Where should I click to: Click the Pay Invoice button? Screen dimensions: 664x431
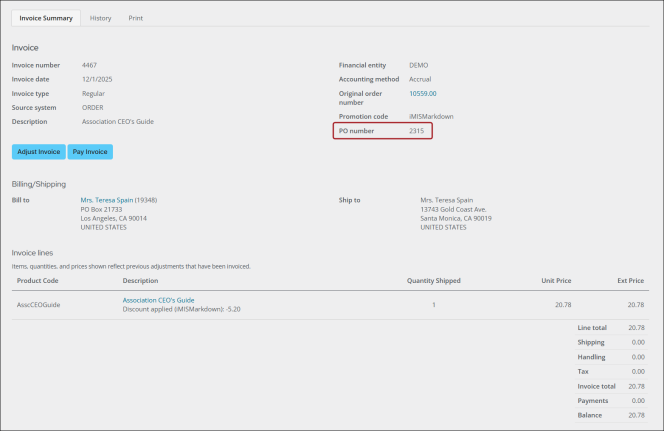[x=90, y=152]
